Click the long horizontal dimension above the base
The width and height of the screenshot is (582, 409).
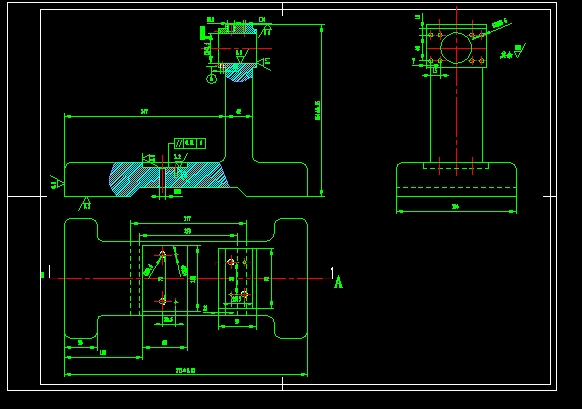(145, 114)
